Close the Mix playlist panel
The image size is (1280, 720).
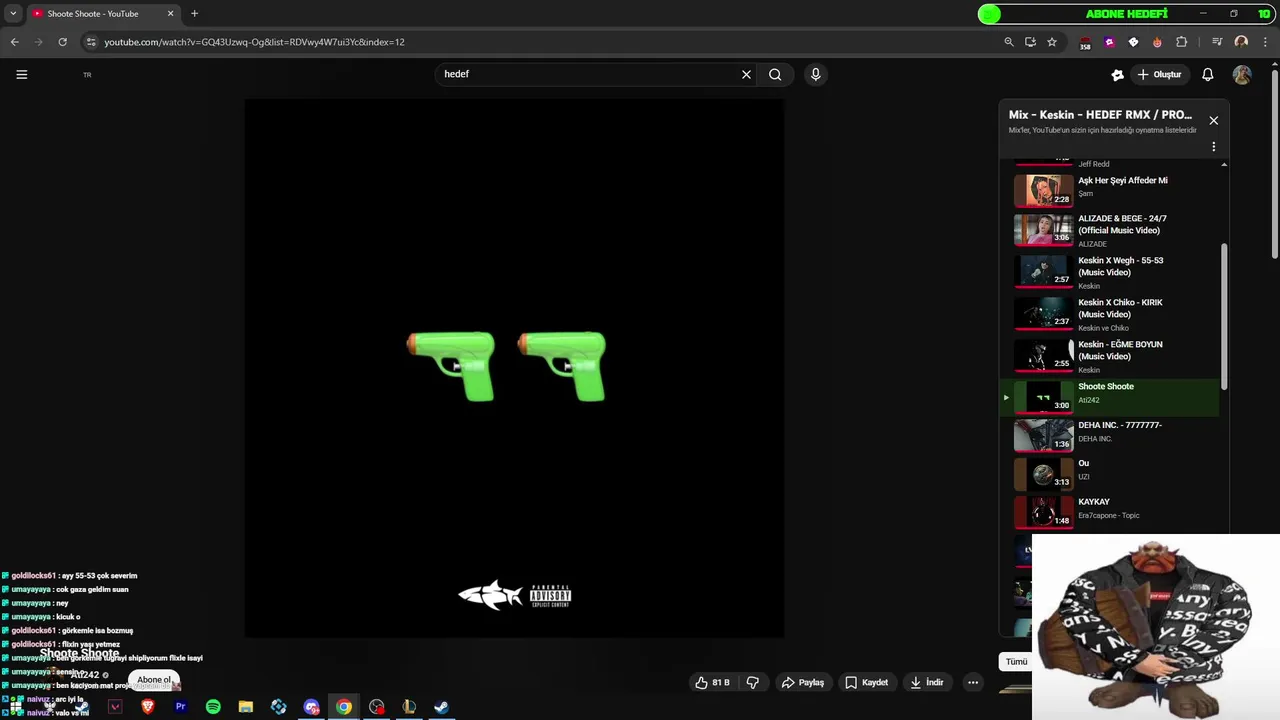tap(1213, 120)
